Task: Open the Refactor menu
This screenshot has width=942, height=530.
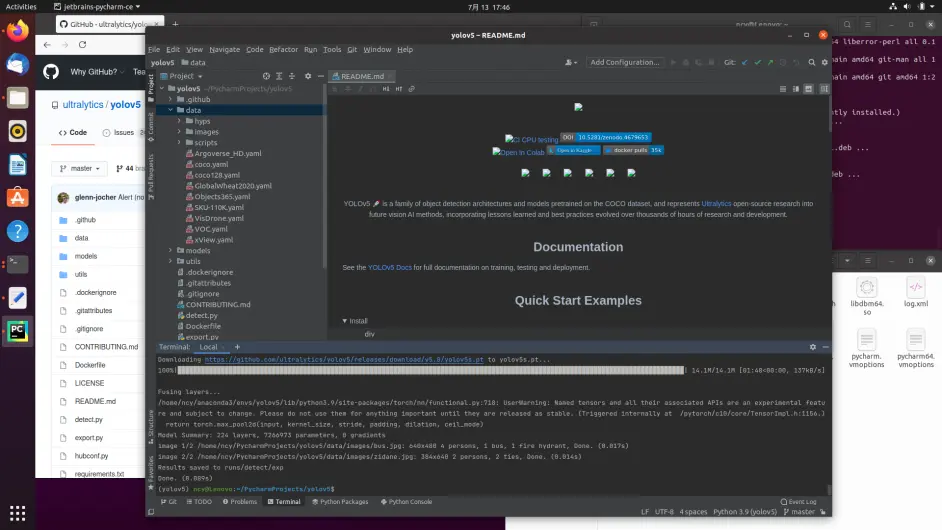Action: (284, 49)
